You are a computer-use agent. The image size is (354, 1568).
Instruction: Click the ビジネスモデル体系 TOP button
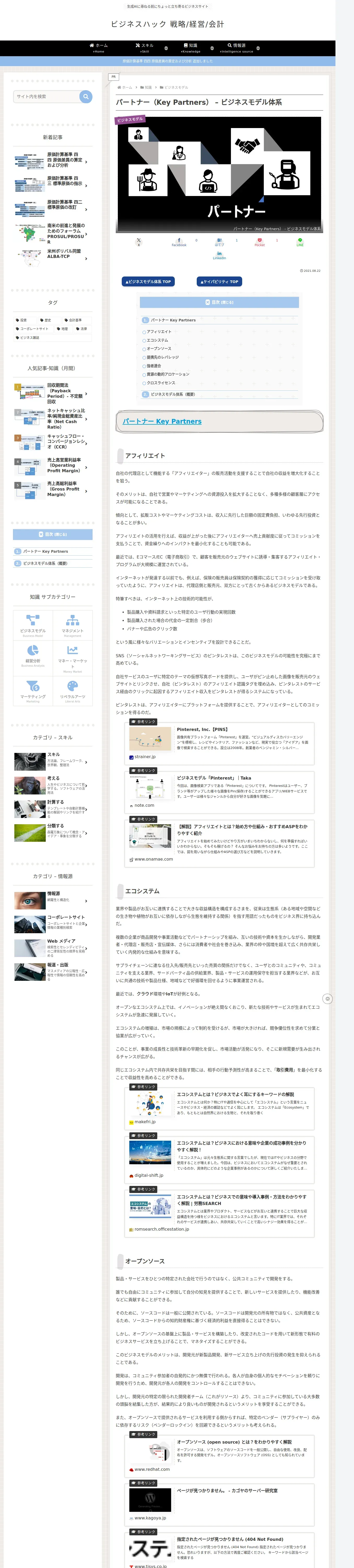coord(148,282)
